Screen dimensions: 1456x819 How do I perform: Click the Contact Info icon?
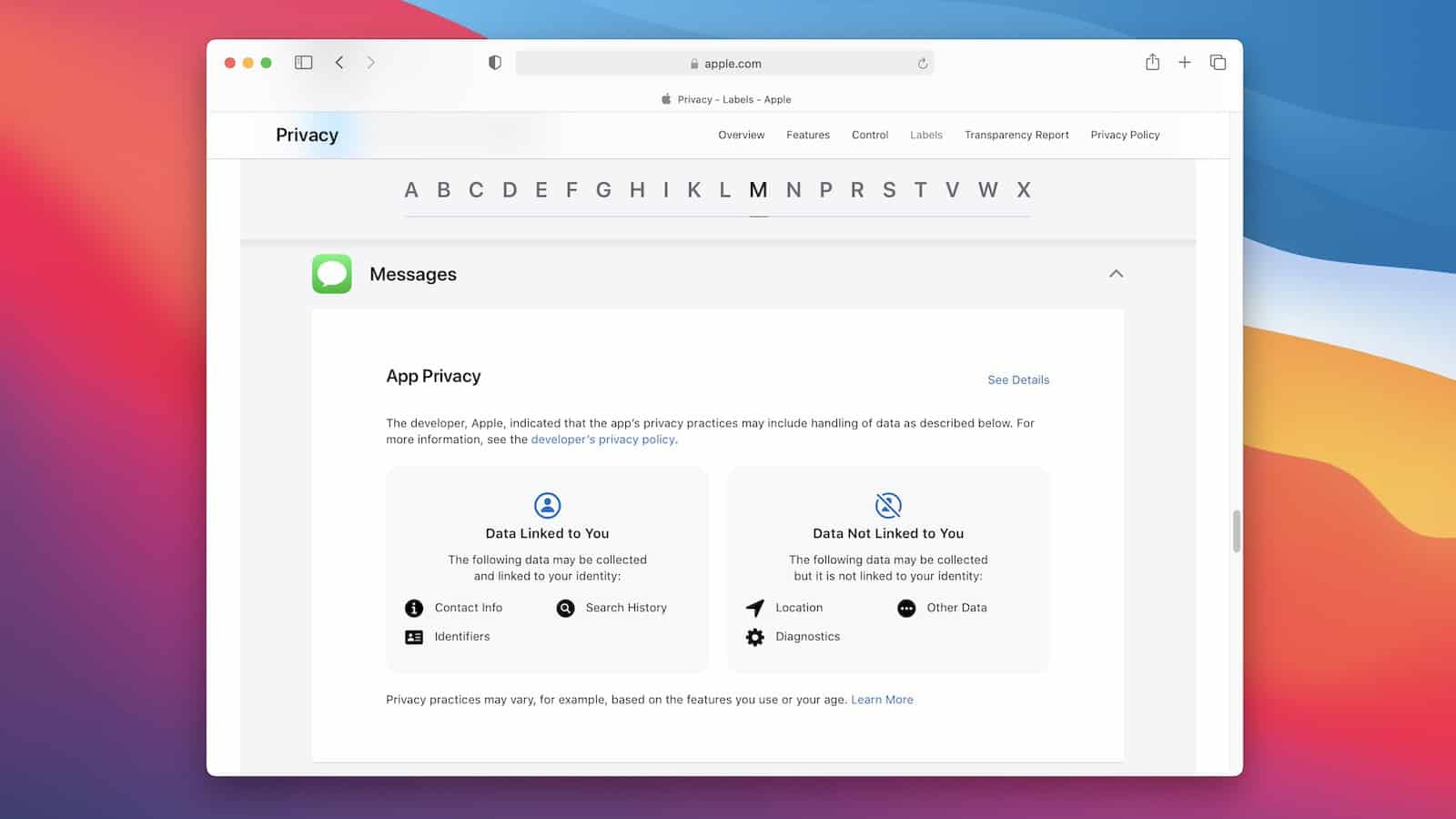click(414, 608)
